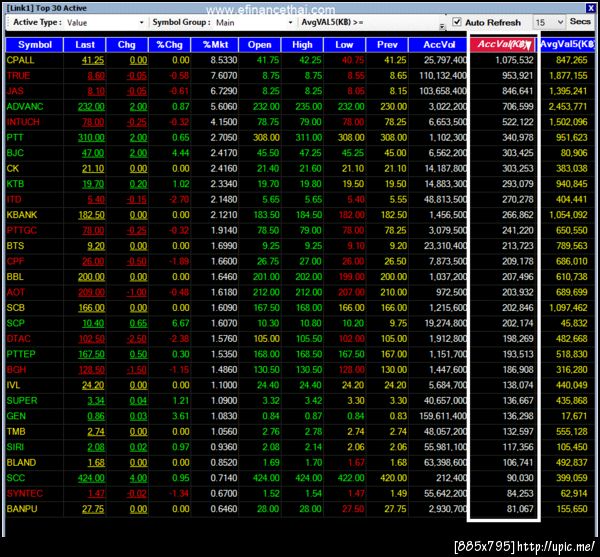Screen dimensions: 600x557
Task: Select the BJC symbol
Action: [x=15, y=153]
